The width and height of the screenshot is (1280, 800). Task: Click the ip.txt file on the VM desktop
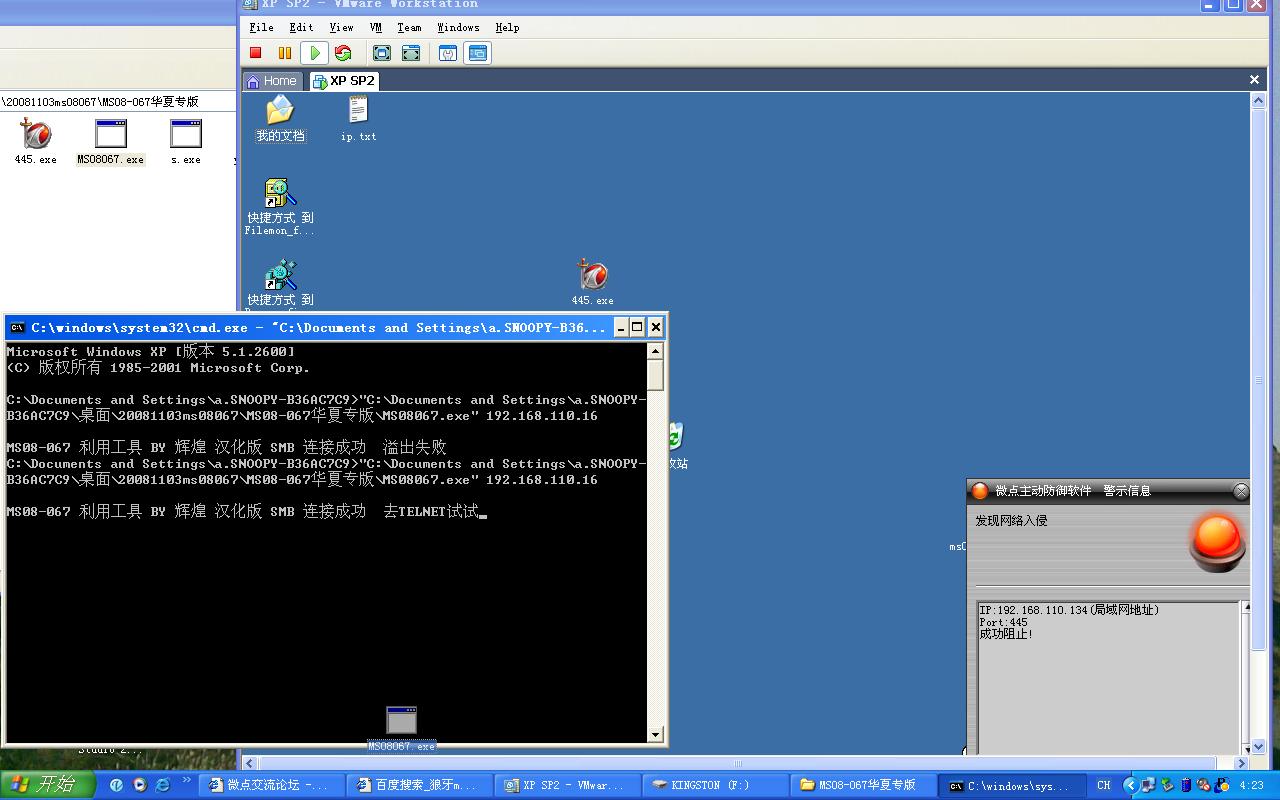pyautogui.click(x=358, y=119)
